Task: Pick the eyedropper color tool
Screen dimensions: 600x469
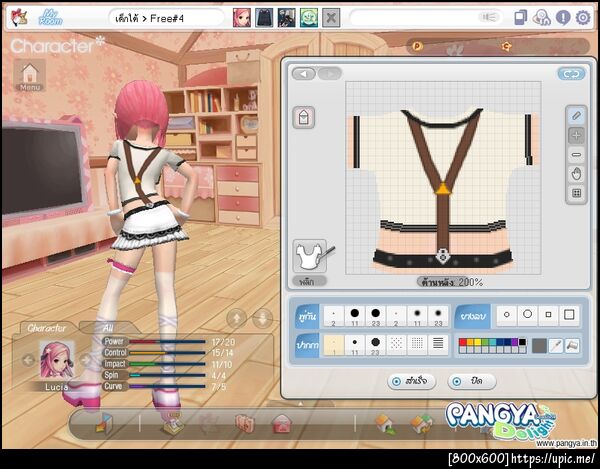Action: point(555,346)
